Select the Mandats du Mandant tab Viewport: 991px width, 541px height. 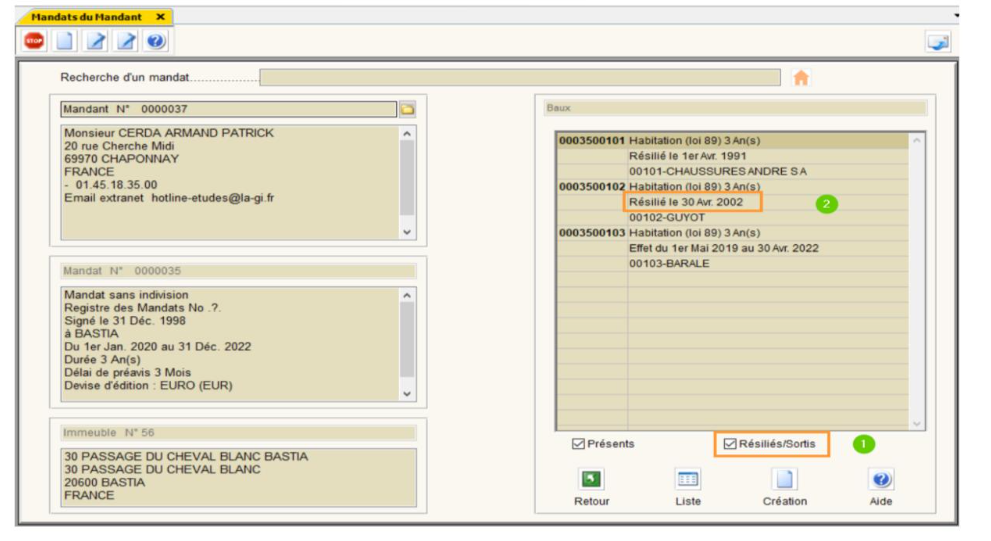pos(84,18)
